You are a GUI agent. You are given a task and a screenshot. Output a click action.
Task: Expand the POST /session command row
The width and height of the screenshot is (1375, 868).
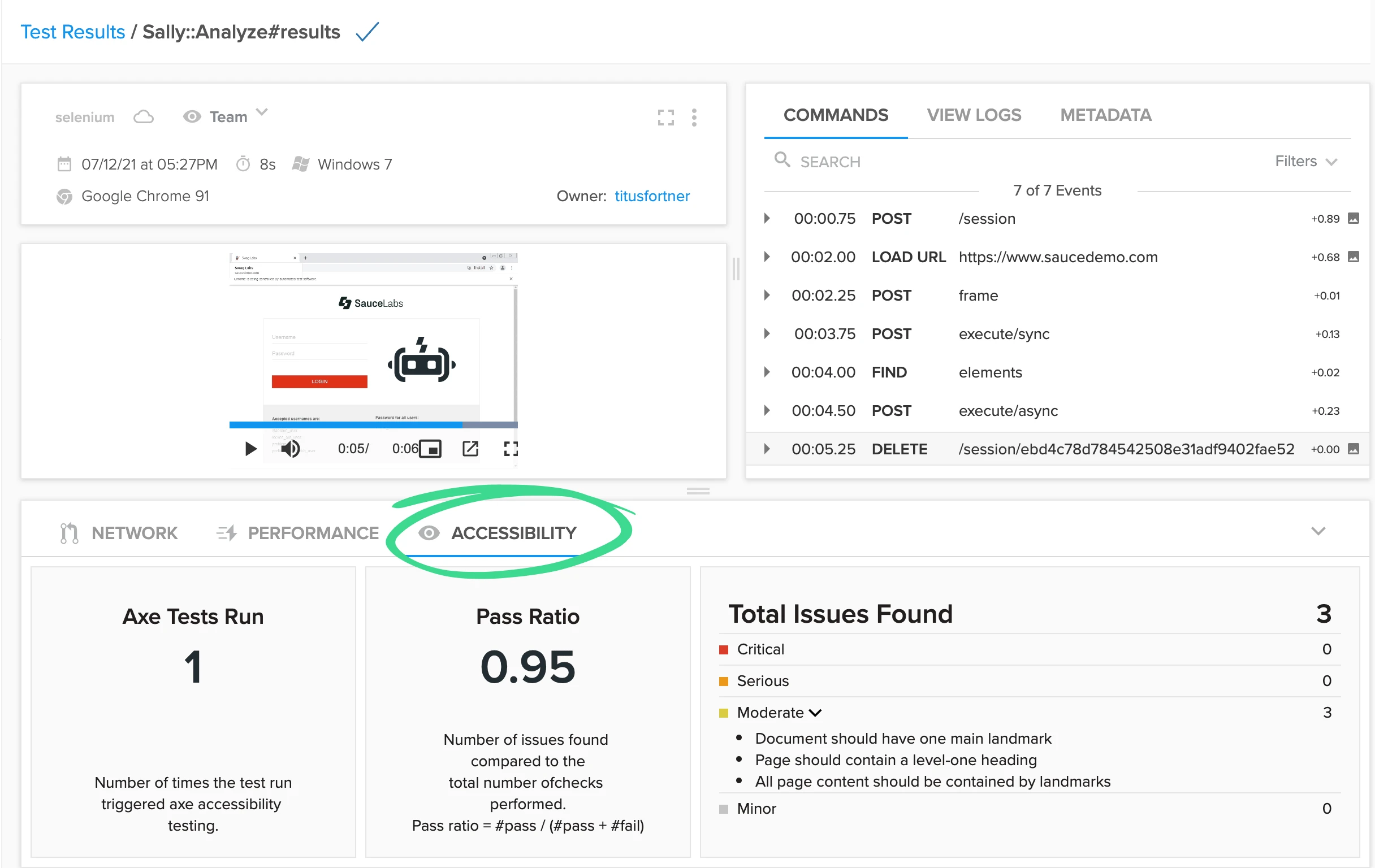tap(767, 219)
